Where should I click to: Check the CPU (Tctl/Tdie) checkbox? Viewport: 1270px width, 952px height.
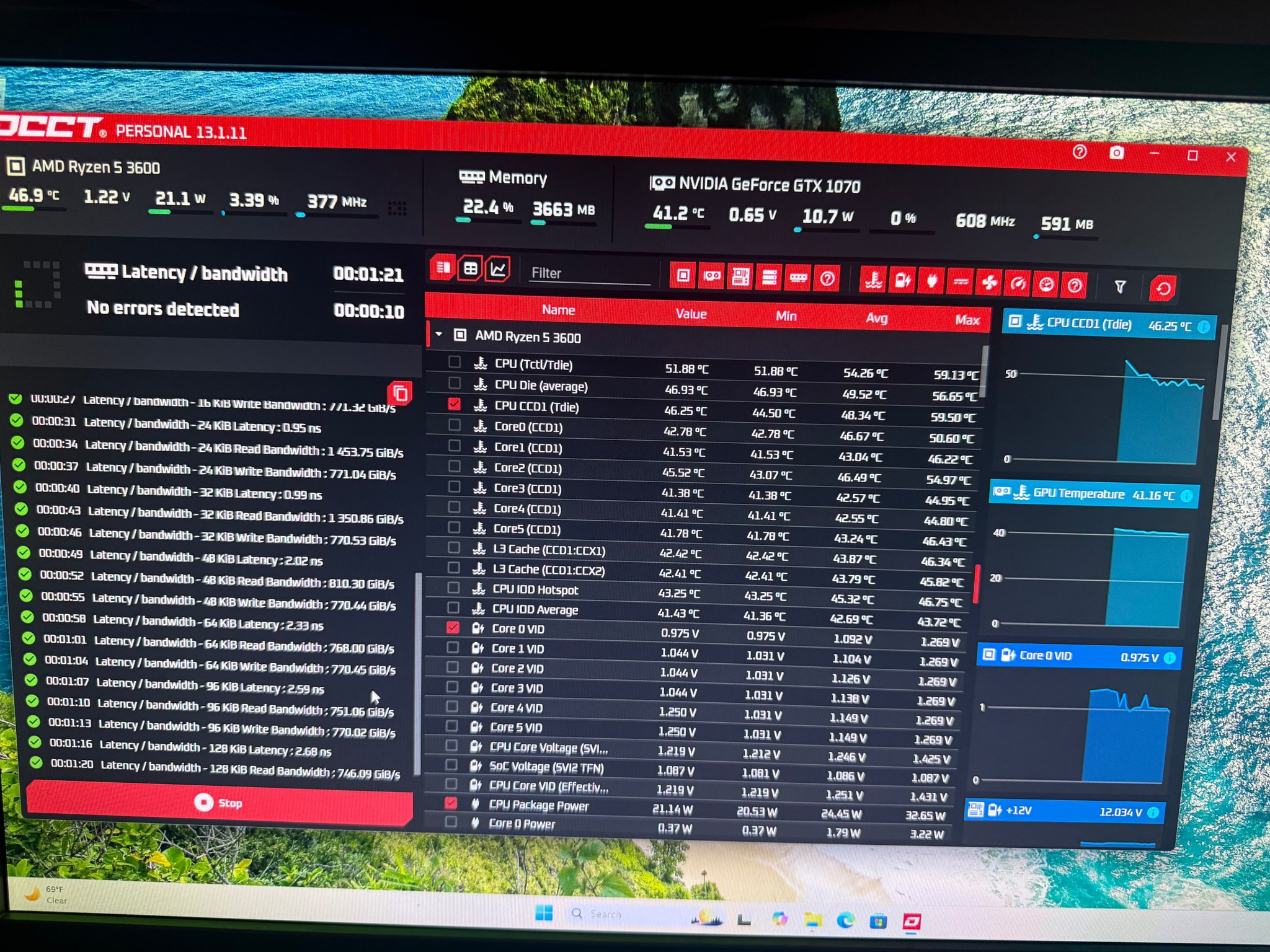point(455,361)
